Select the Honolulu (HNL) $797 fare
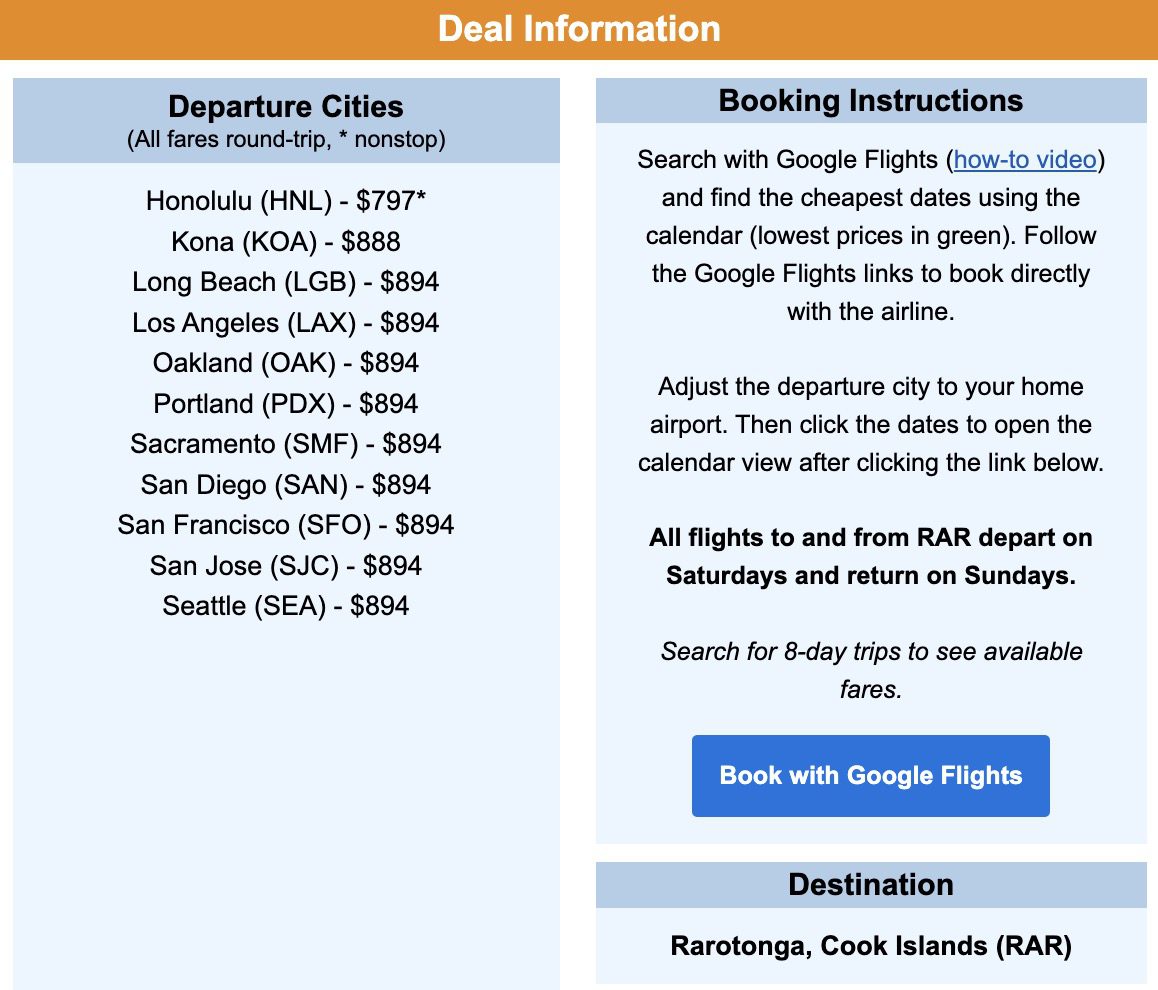This screenshot has height=990, width=1158. point(285,201)
